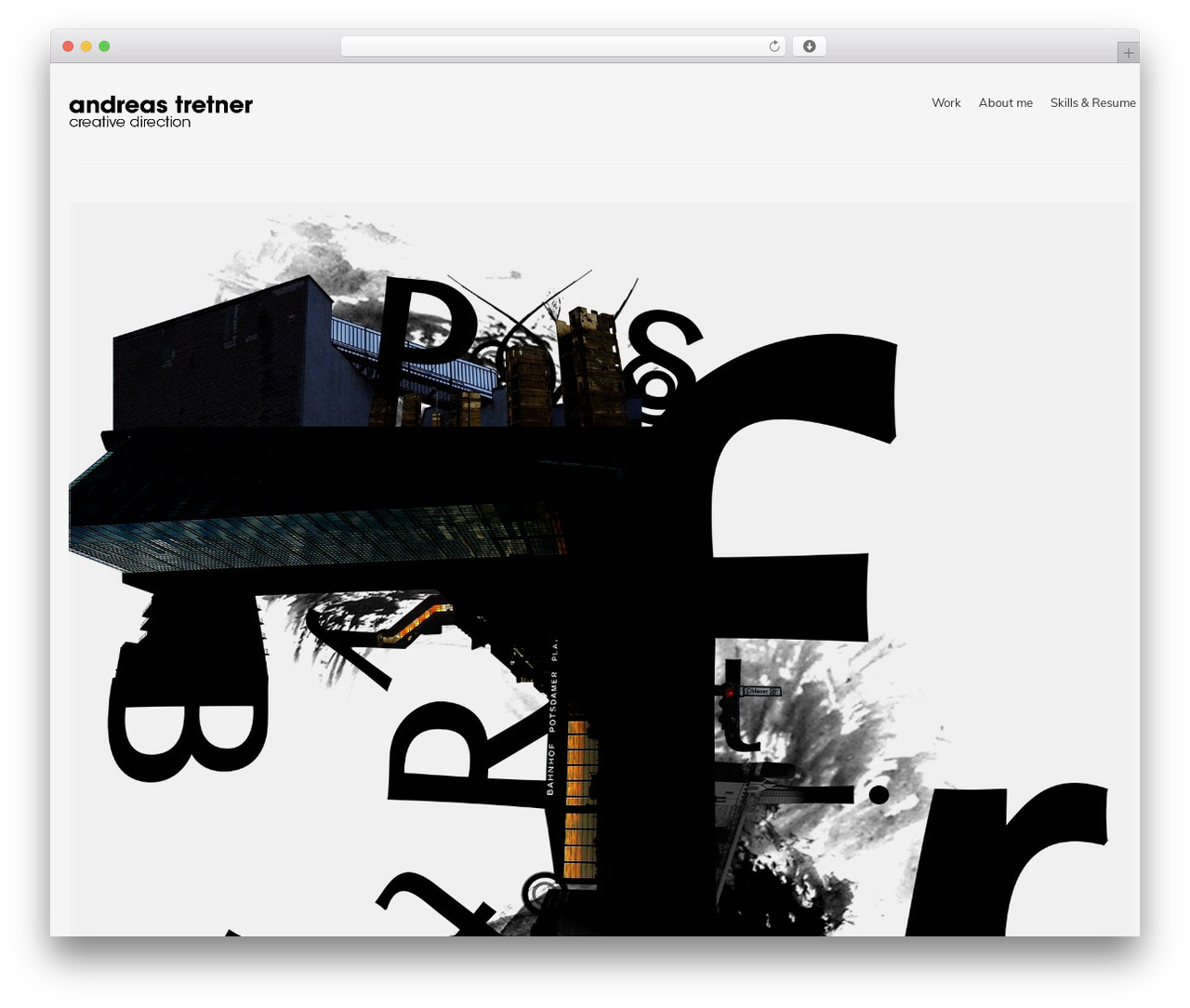Open downloads with the arrow icon
1190x1008 pixels.
809,46
